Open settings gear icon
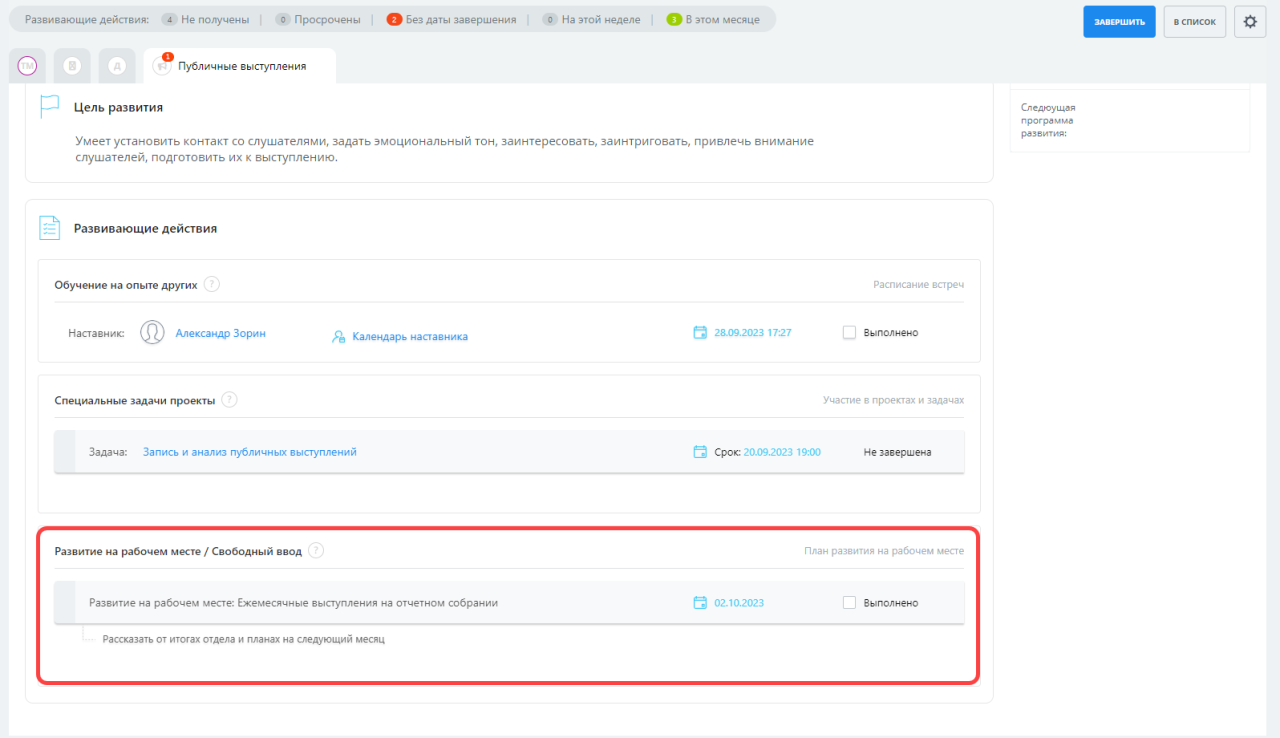The height and width of the screenshot is (738, 1280). pos(1250,21)
